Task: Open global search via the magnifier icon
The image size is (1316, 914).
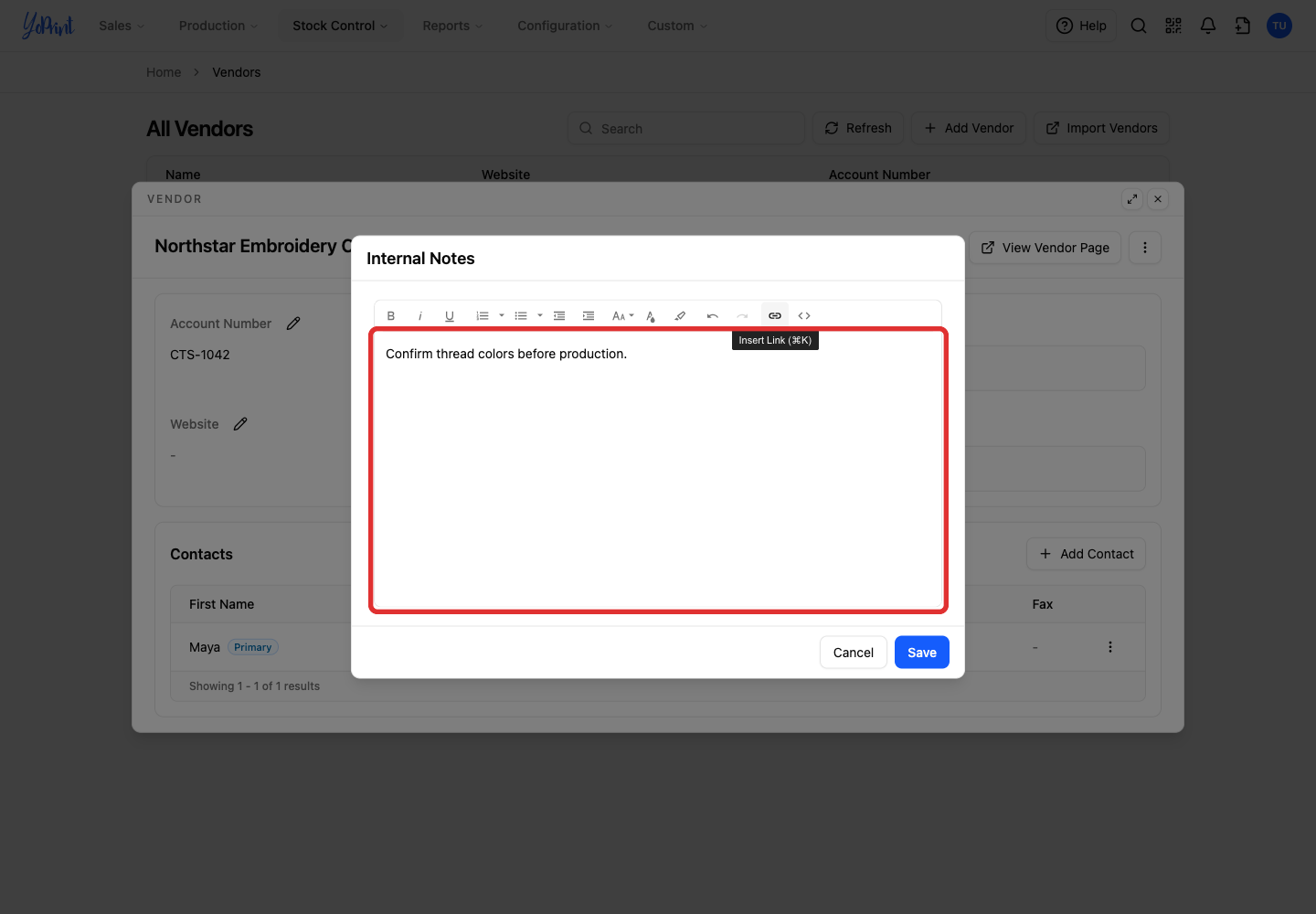Action: pyautogui.click(x=1139, y=26)
